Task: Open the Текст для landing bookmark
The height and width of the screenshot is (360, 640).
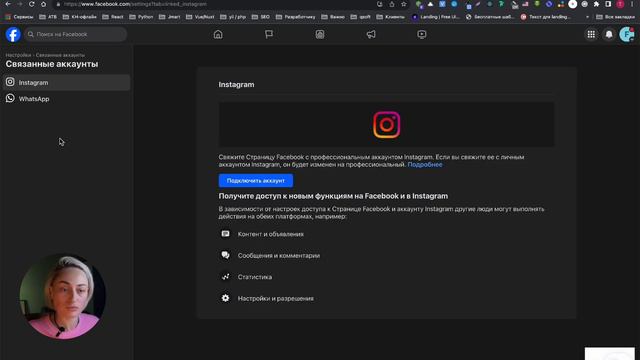Action: coord(545,17)
